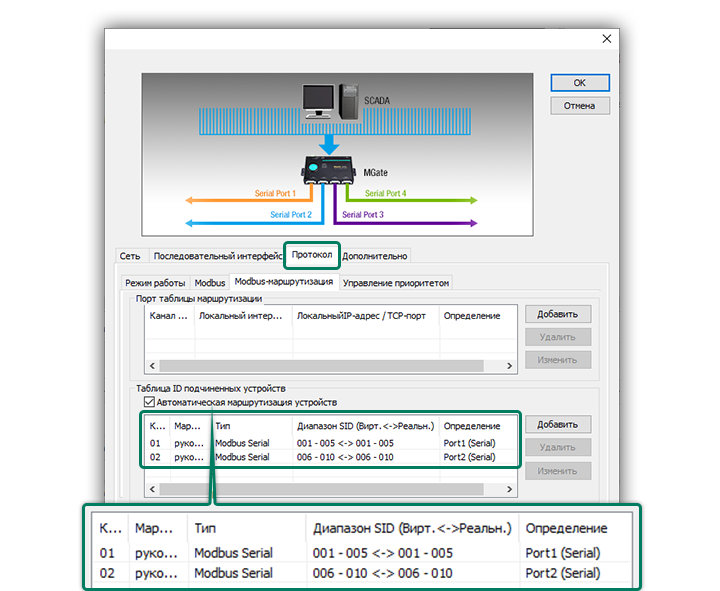Screen dimensions: 720x591
Task: Open the 'Управление приоритетом' sub-tab
Action: [396, 283]
